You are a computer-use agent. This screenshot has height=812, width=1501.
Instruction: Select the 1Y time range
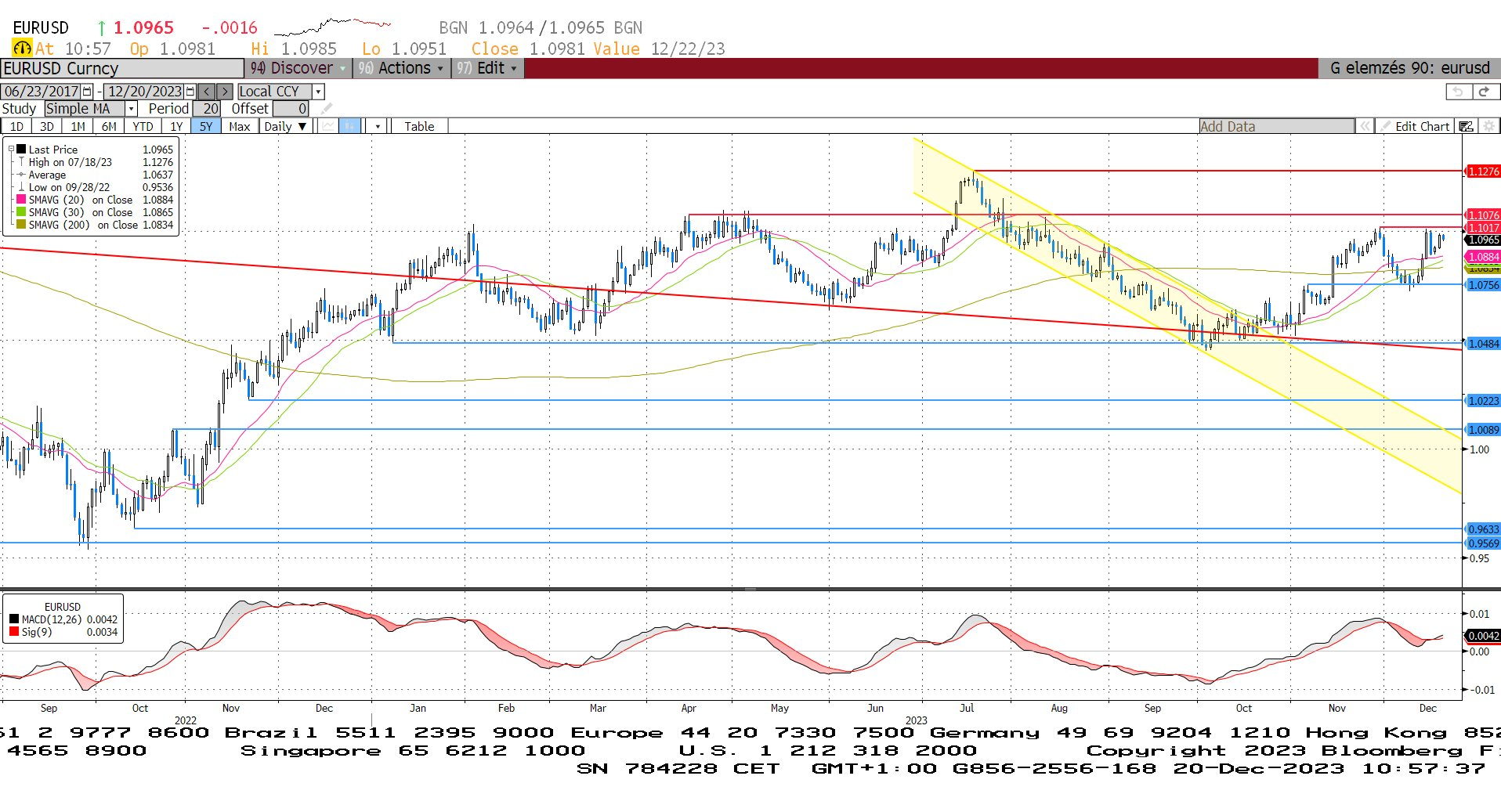(176, 126)
